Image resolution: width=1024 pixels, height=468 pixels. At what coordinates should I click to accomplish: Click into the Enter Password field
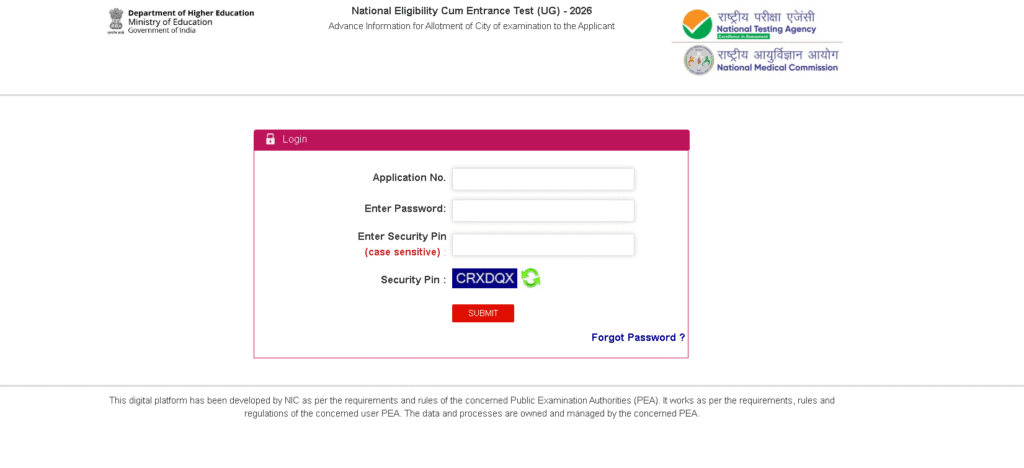543,211
